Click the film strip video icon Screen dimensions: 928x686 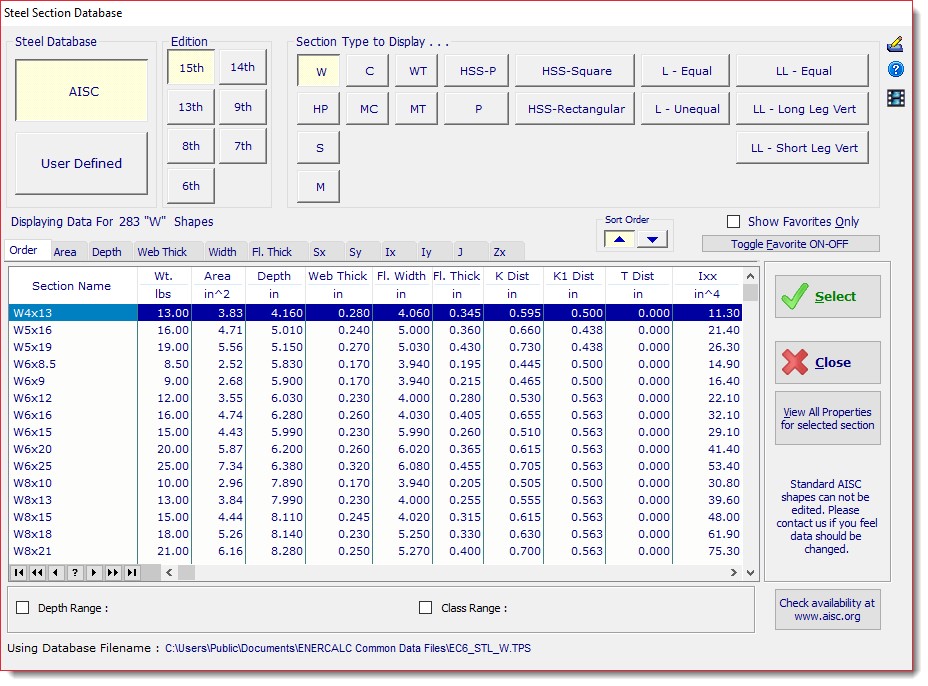[895, 95]
